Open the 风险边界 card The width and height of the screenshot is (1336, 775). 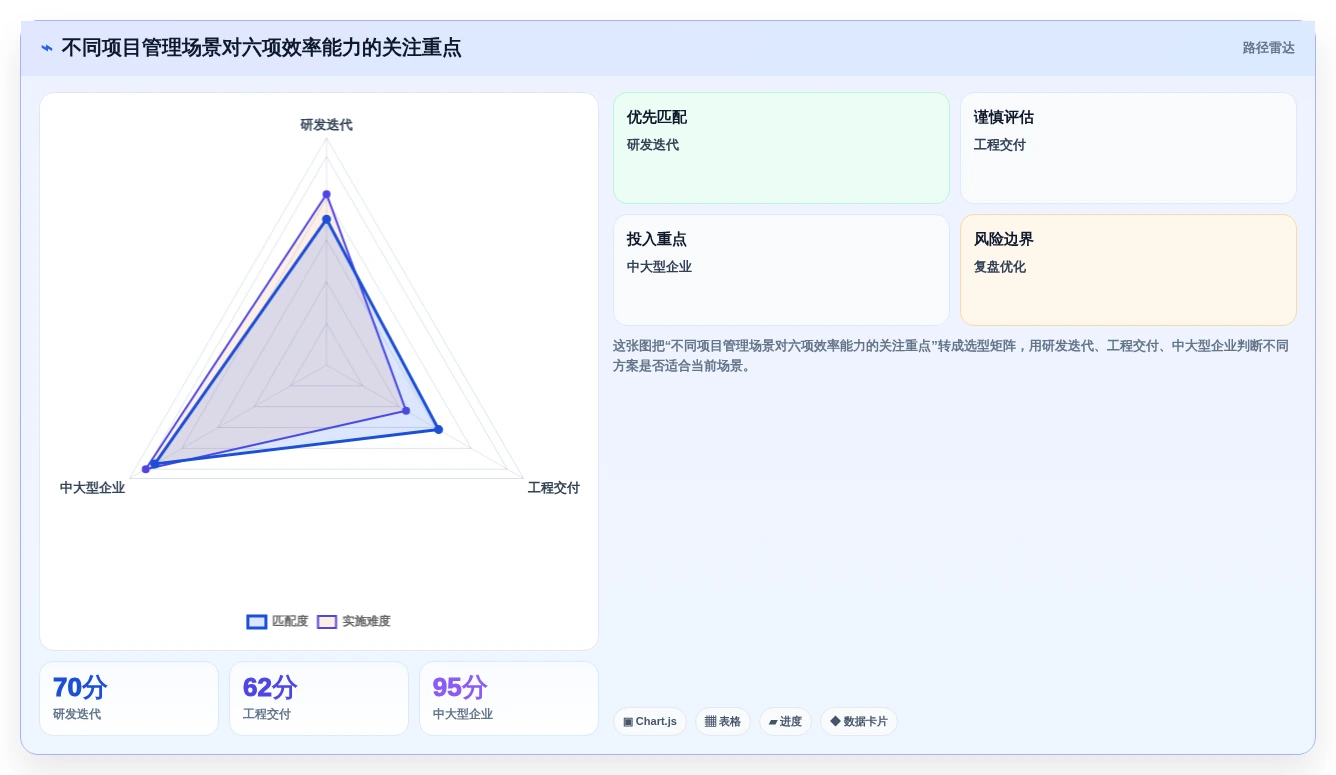(1128, 270)
